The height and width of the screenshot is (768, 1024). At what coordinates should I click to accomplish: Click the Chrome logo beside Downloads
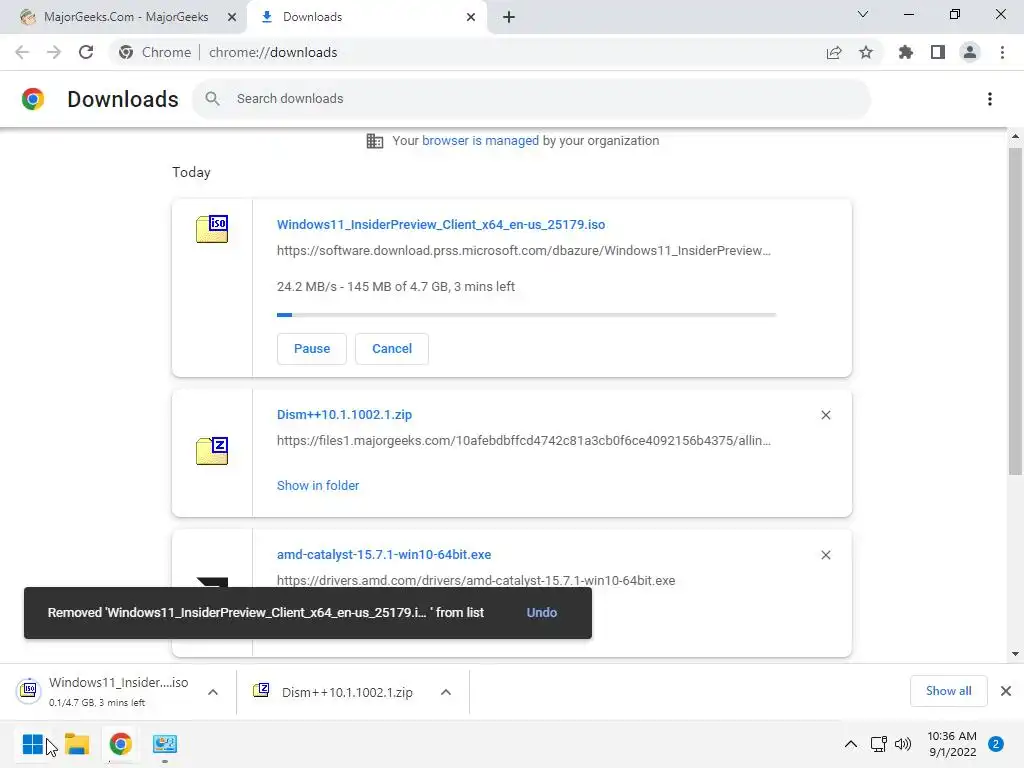click(33, 99)
